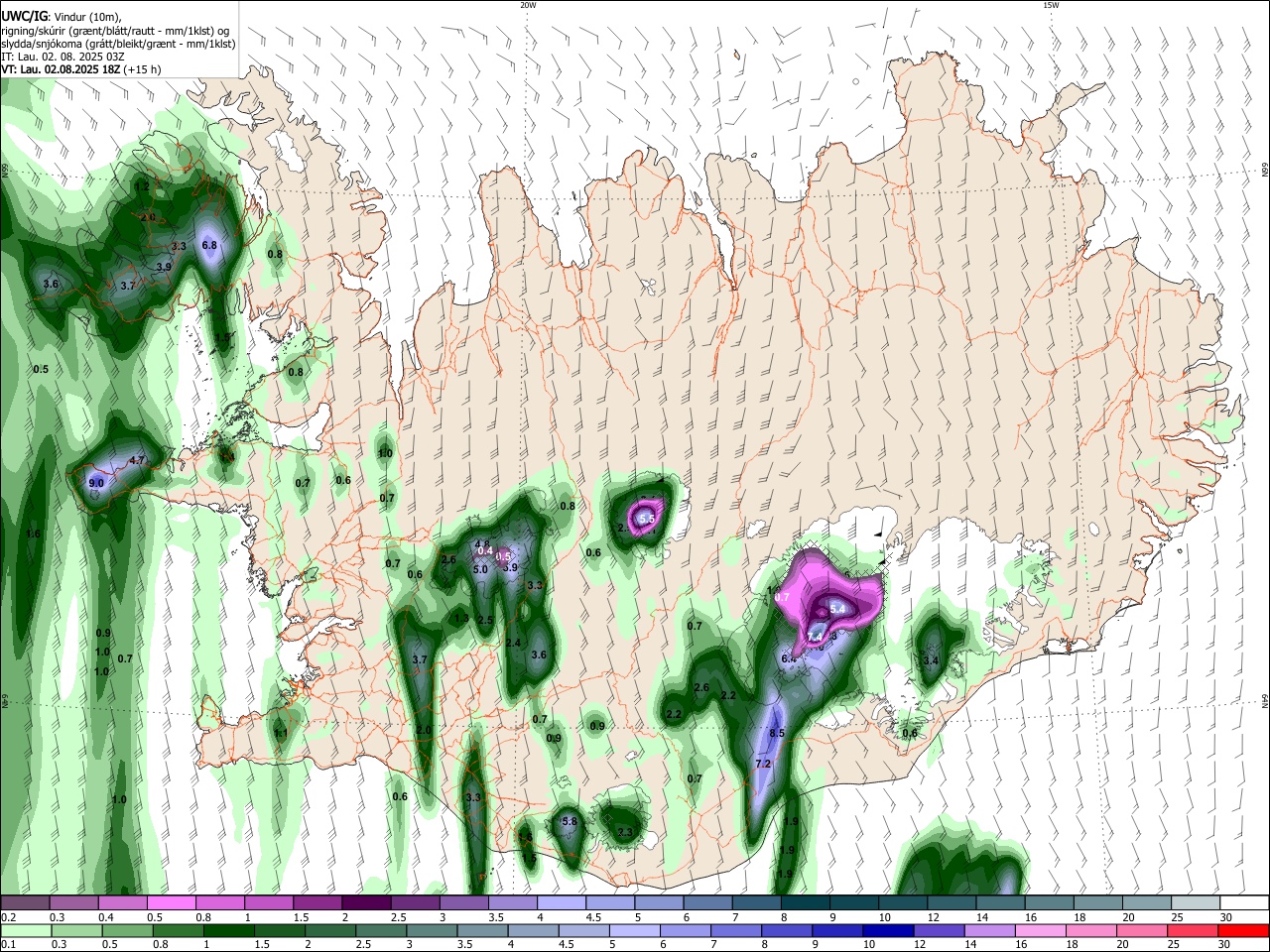Click the 6.4 precipitation value on map
1270x952 pixels.
(x=789, y=658)
